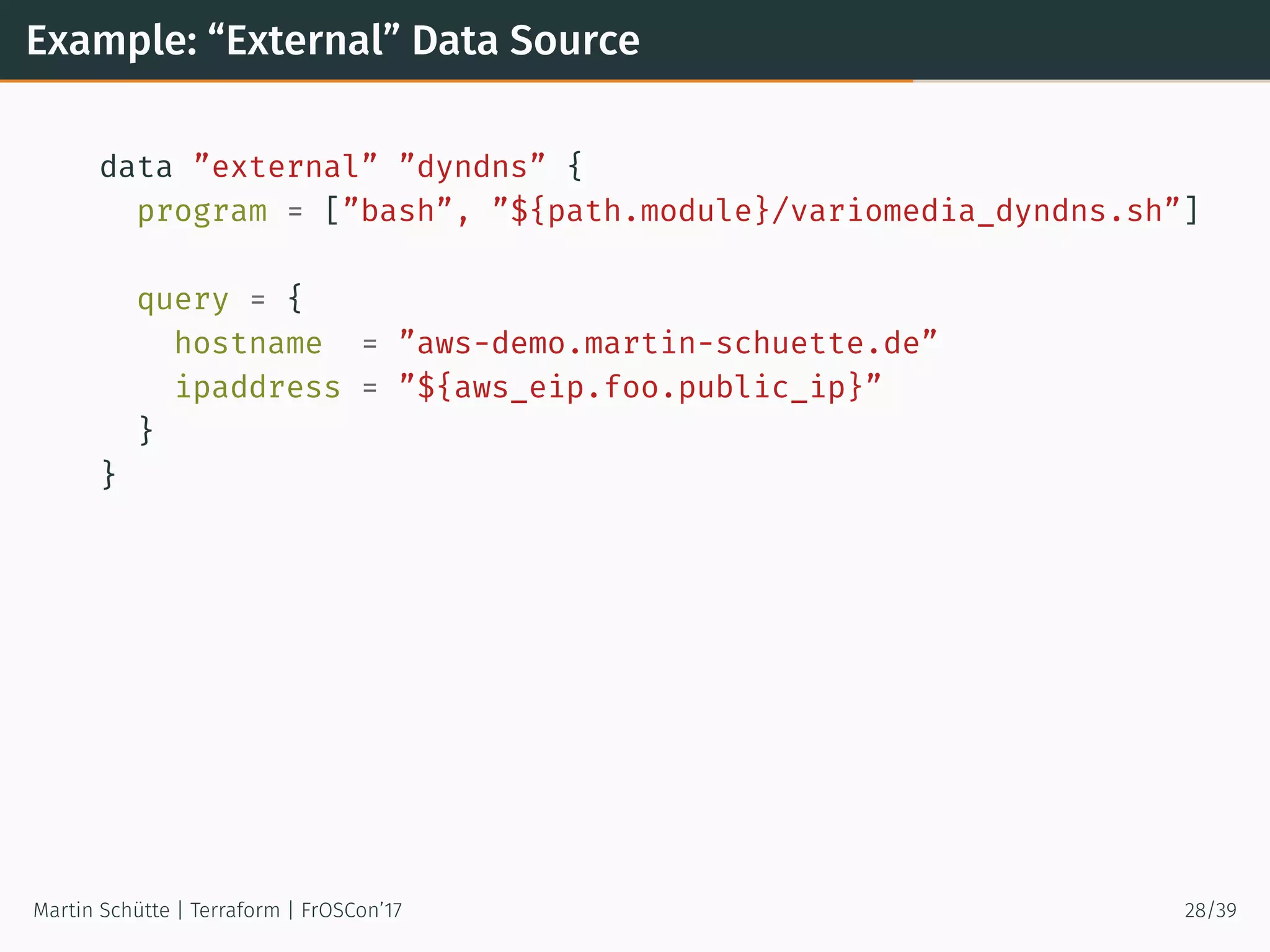Click the "ipaddress" key
The image size is (1270, 952).
(x=257, y=388)
